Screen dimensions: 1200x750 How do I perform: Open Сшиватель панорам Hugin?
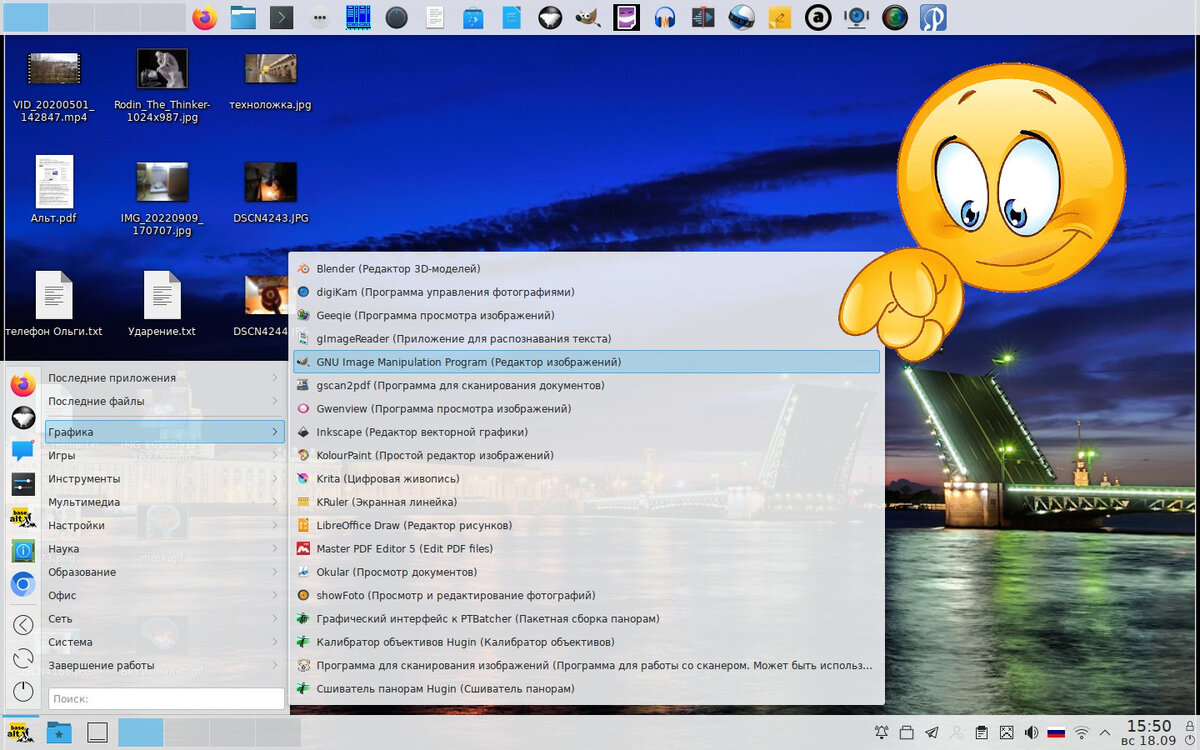(x=586, y=689)
